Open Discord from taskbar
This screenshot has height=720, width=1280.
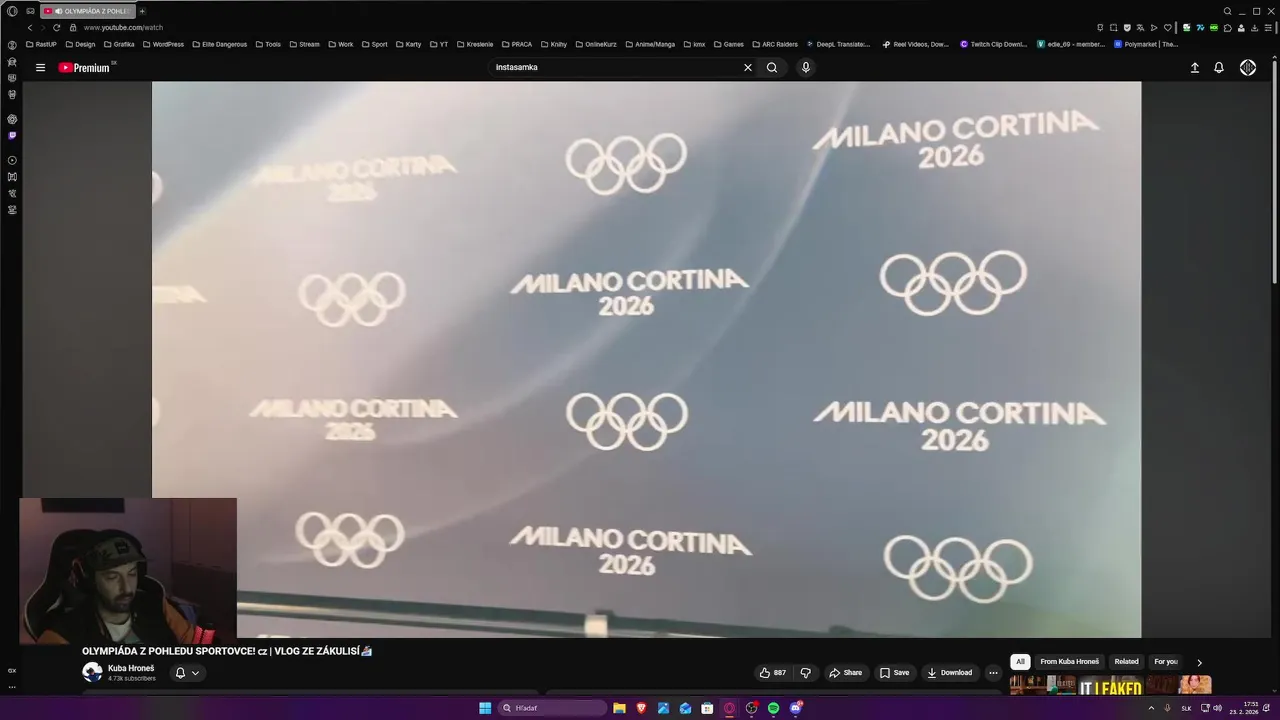coord(795,708)
